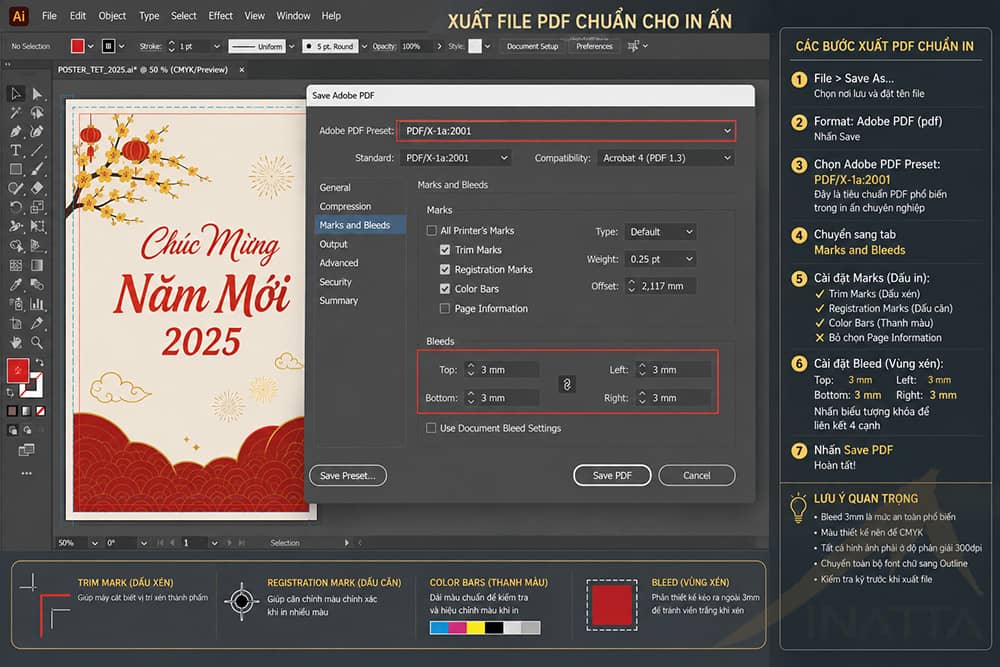Enable the All Printer's Marks checkbox
The width and height of the screenshot is (1000, 667).
(x=432, y=230)
